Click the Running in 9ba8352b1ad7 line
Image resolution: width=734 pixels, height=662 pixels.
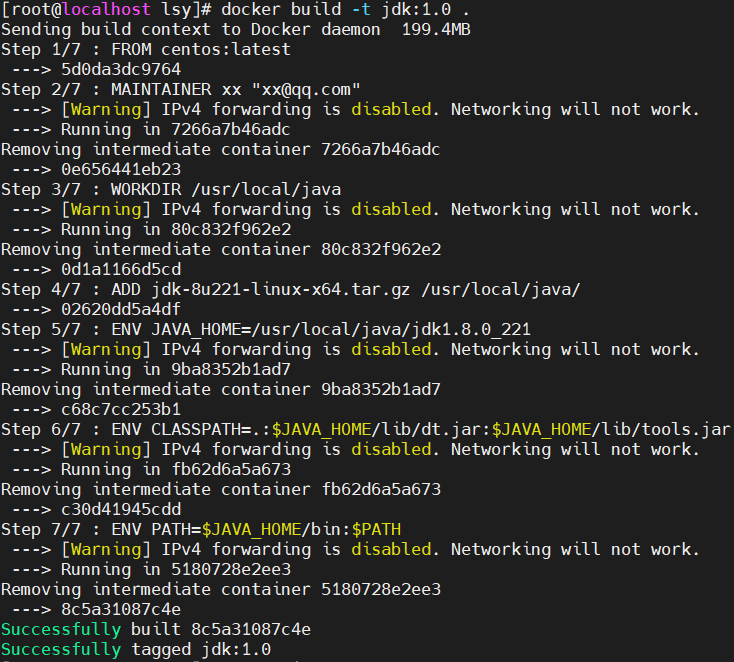[x=151, y=369]
